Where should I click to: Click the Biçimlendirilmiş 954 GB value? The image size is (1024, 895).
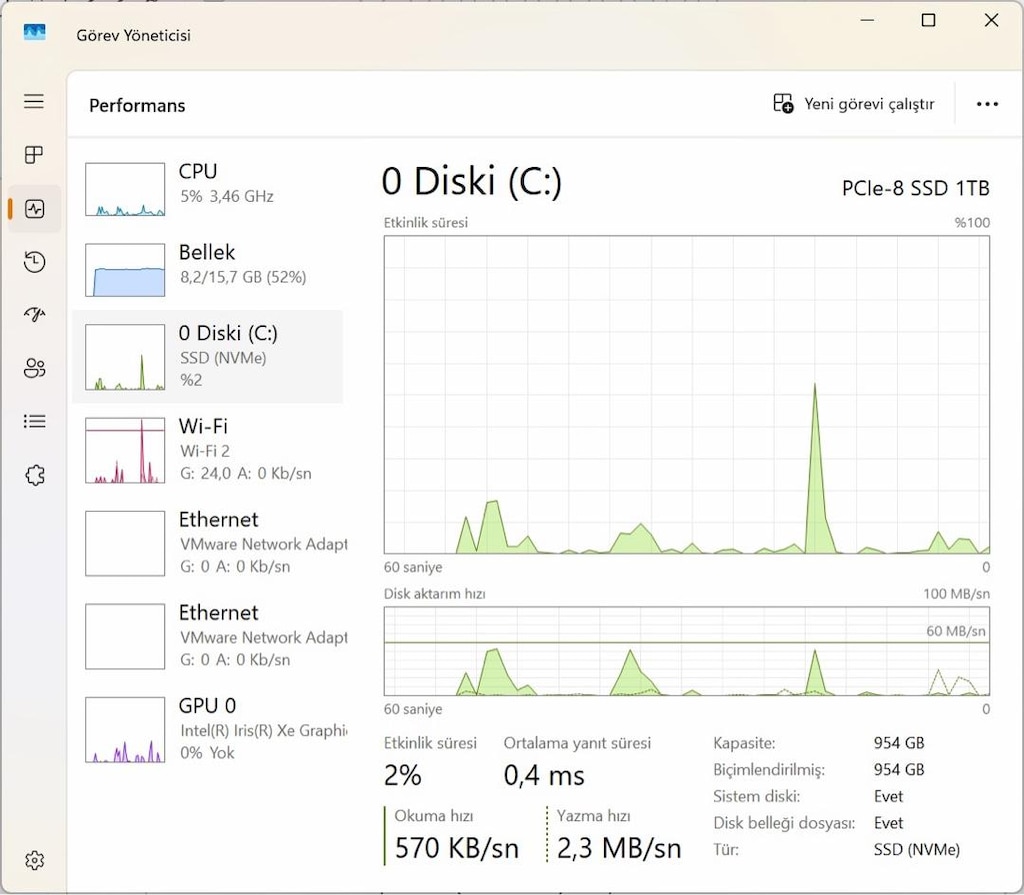(x=899, y=770)
